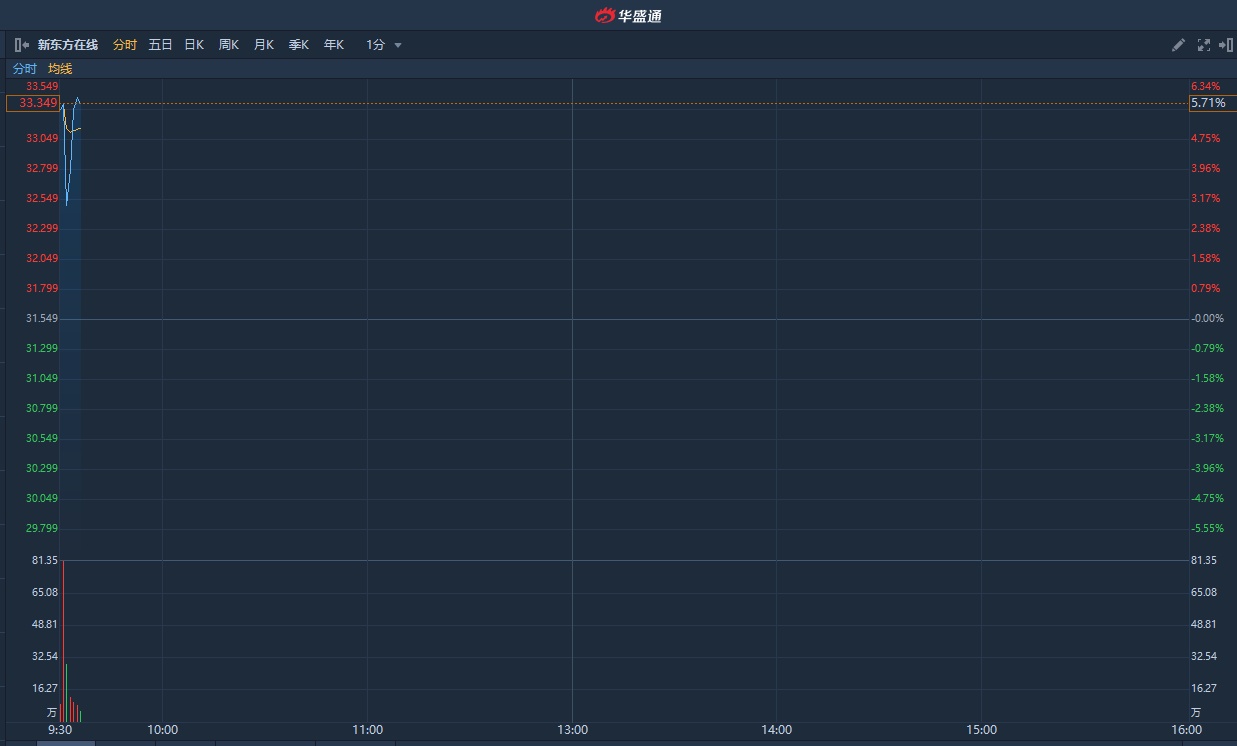The width and height of the screenshot is (1237, 746).
Task: Switch to 年K yearly chart
Action: click(x=334, y=45)
